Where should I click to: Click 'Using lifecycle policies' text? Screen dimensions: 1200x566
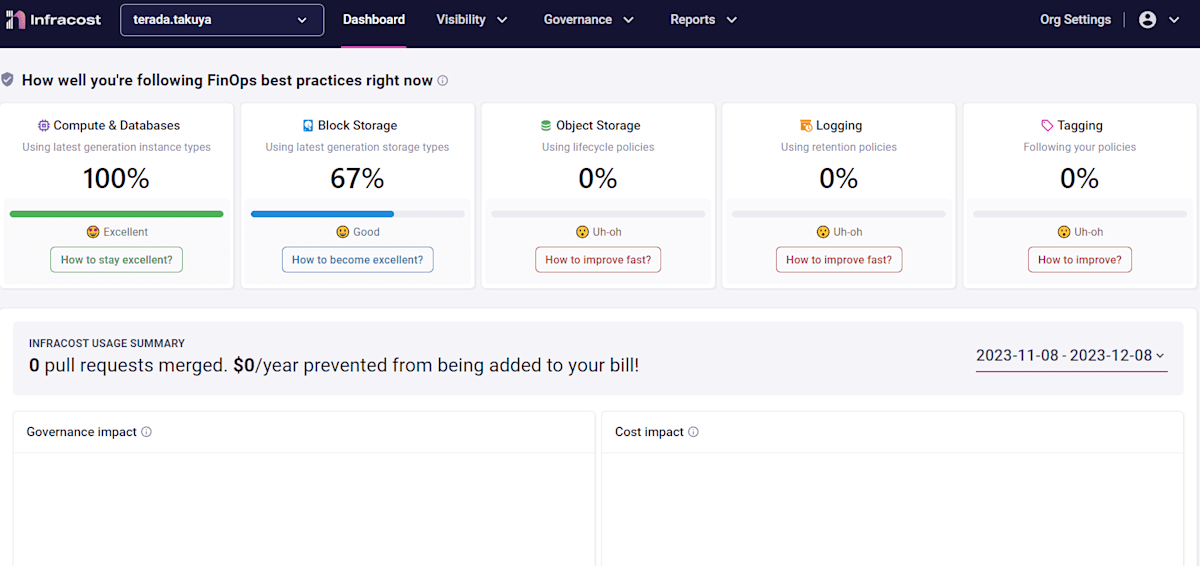tap(598, 147)
